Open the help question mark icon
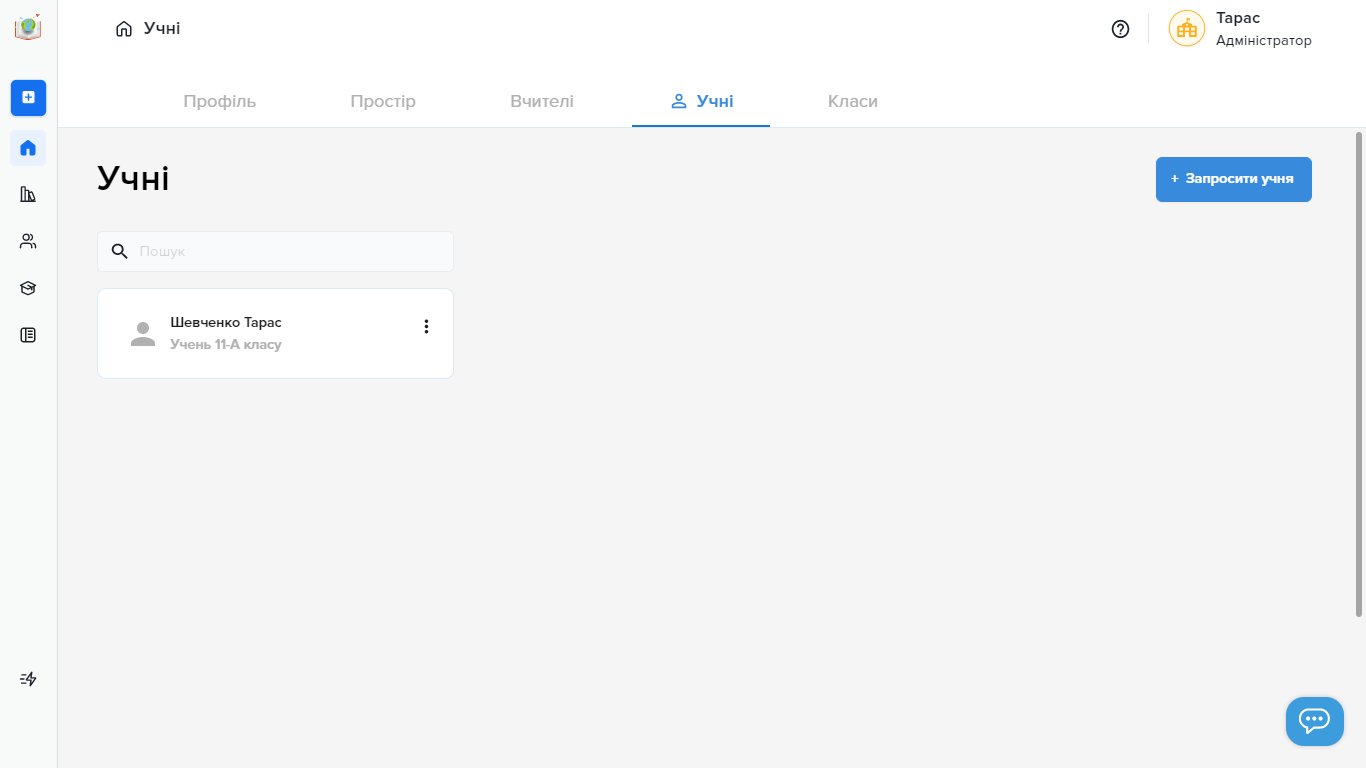Image resolution: width=1366 pixels, height=768 pixels. [1120, 29]
